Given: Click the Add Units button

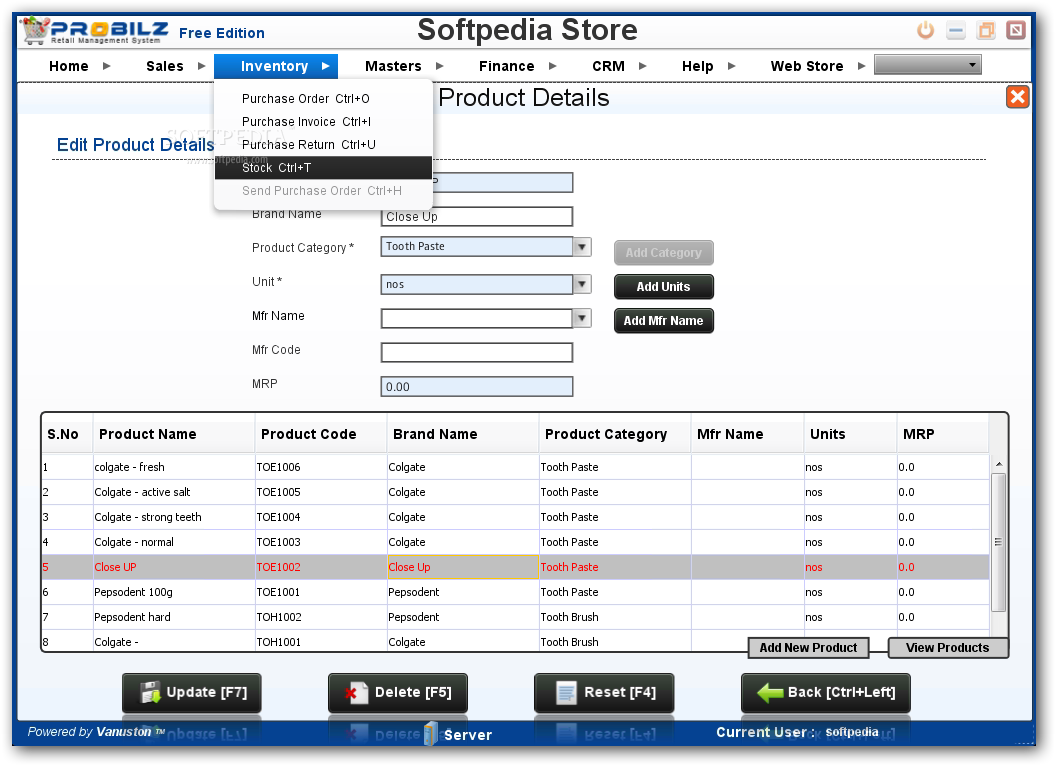Looking at the screenshot, I should pyautogui.click(x=663, y=287).
